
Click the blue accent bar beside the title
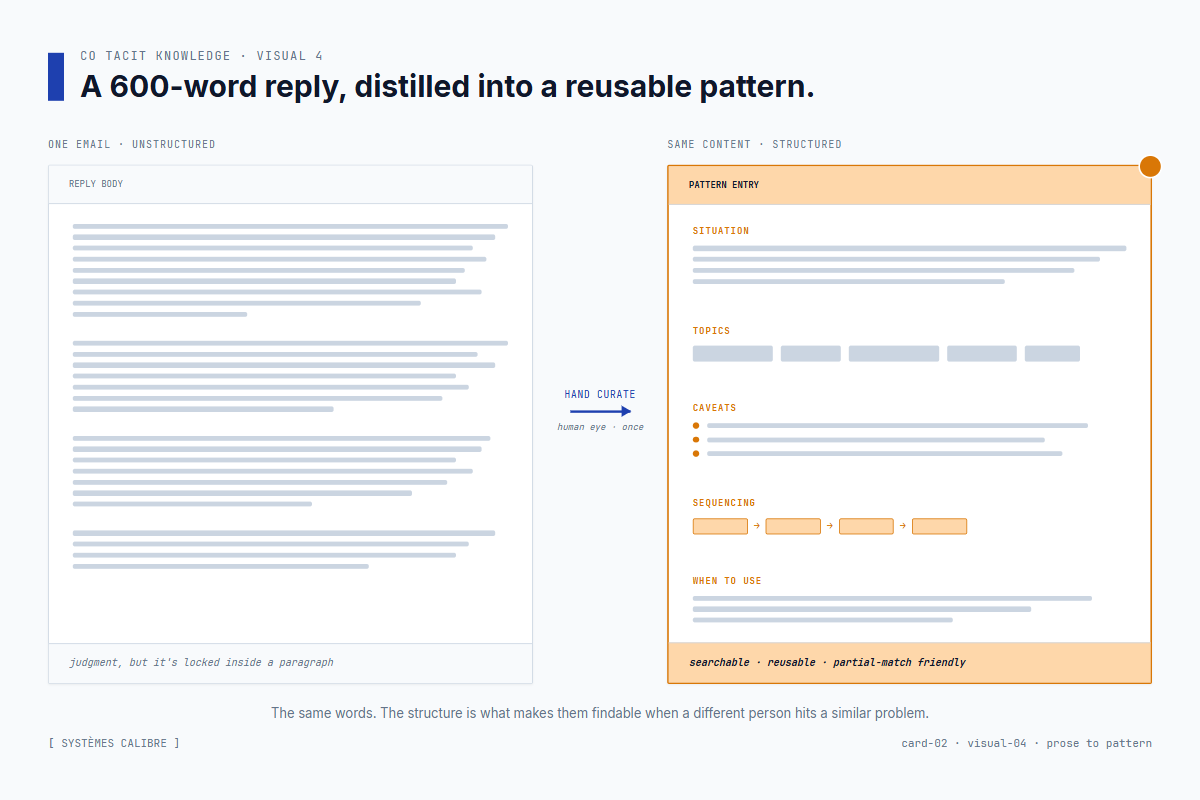tap(56, 77)
